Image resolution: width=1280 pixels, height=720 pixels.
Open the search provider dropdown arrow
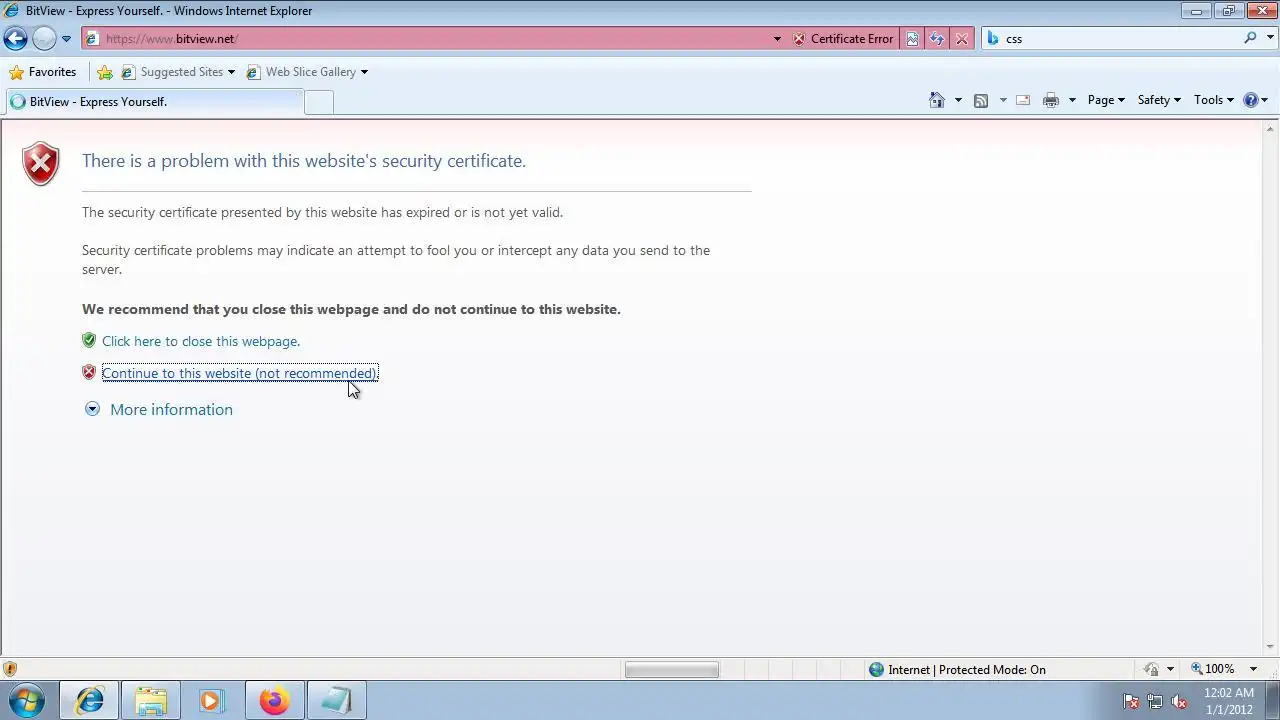tap(1268, 39)
